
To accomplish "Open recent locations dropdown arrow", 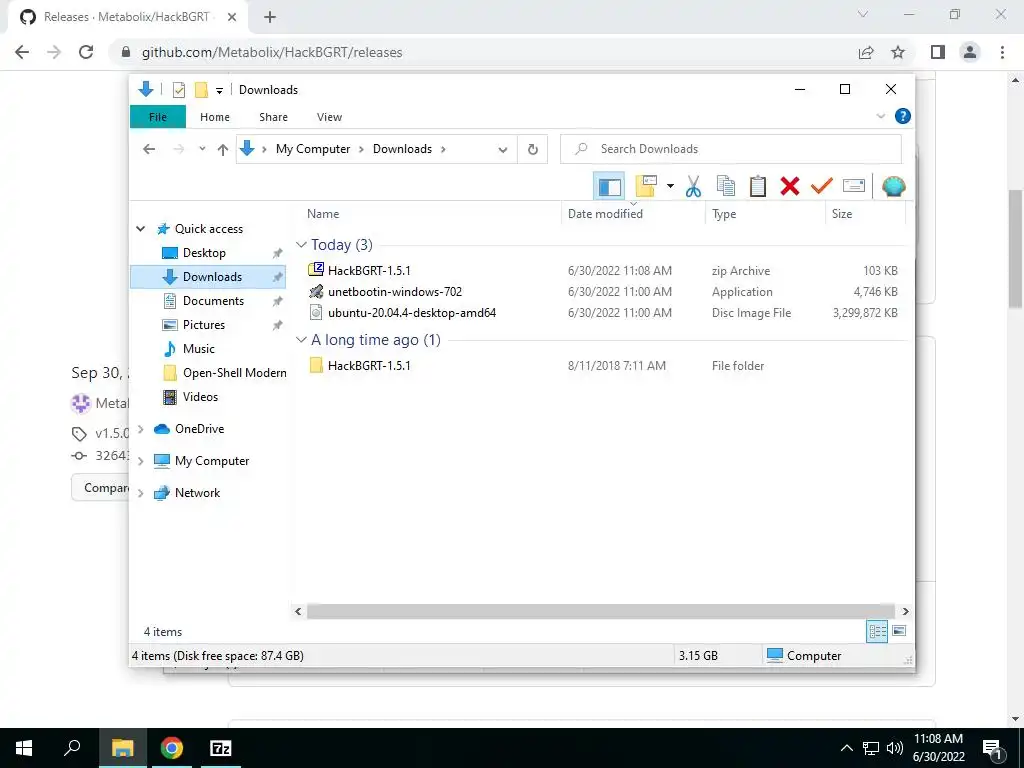I will coord(202,149).
